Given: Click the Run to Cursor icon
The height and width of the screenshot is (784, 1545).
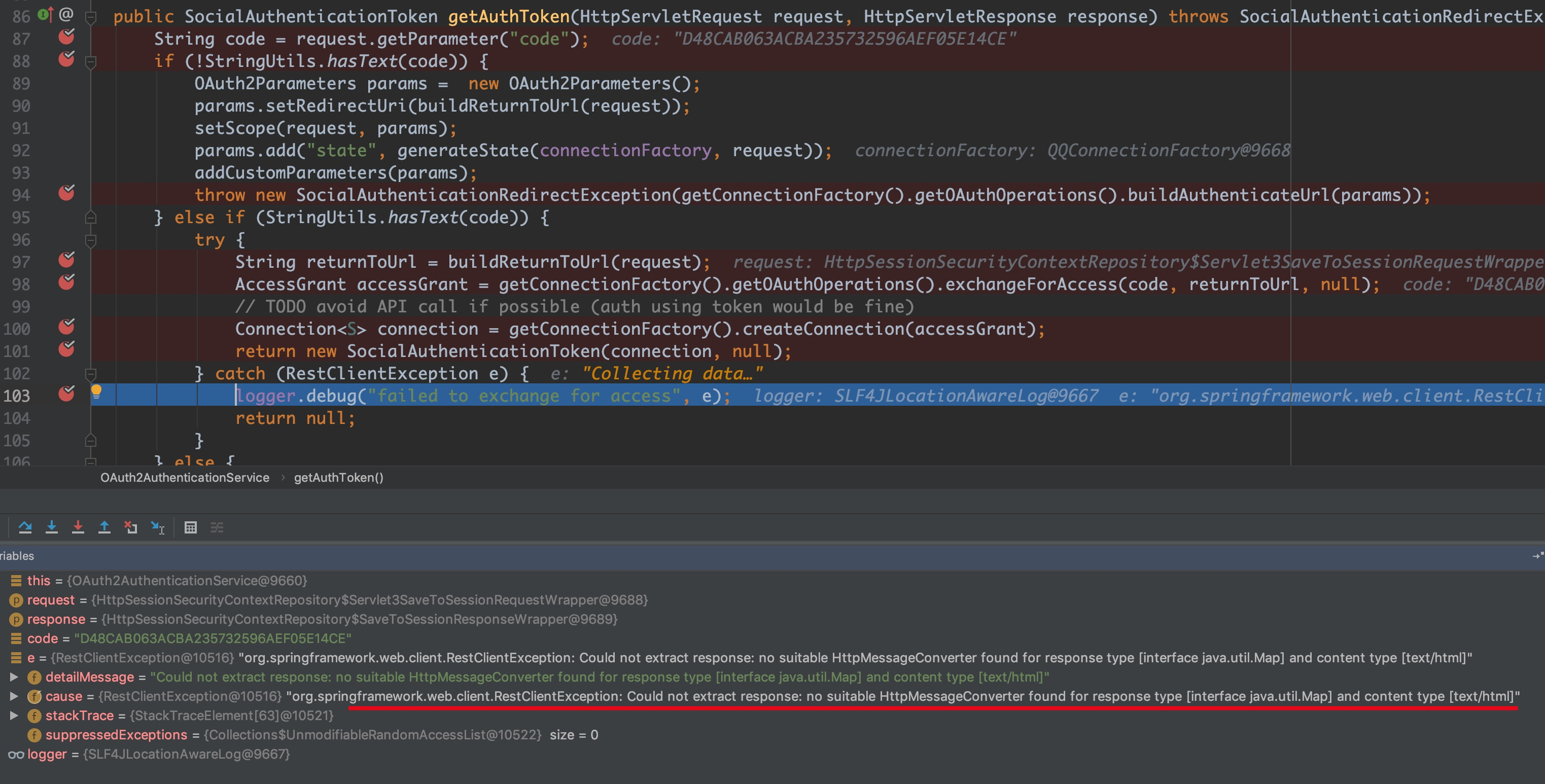Looking at the screenshot, I should [158, 527].
